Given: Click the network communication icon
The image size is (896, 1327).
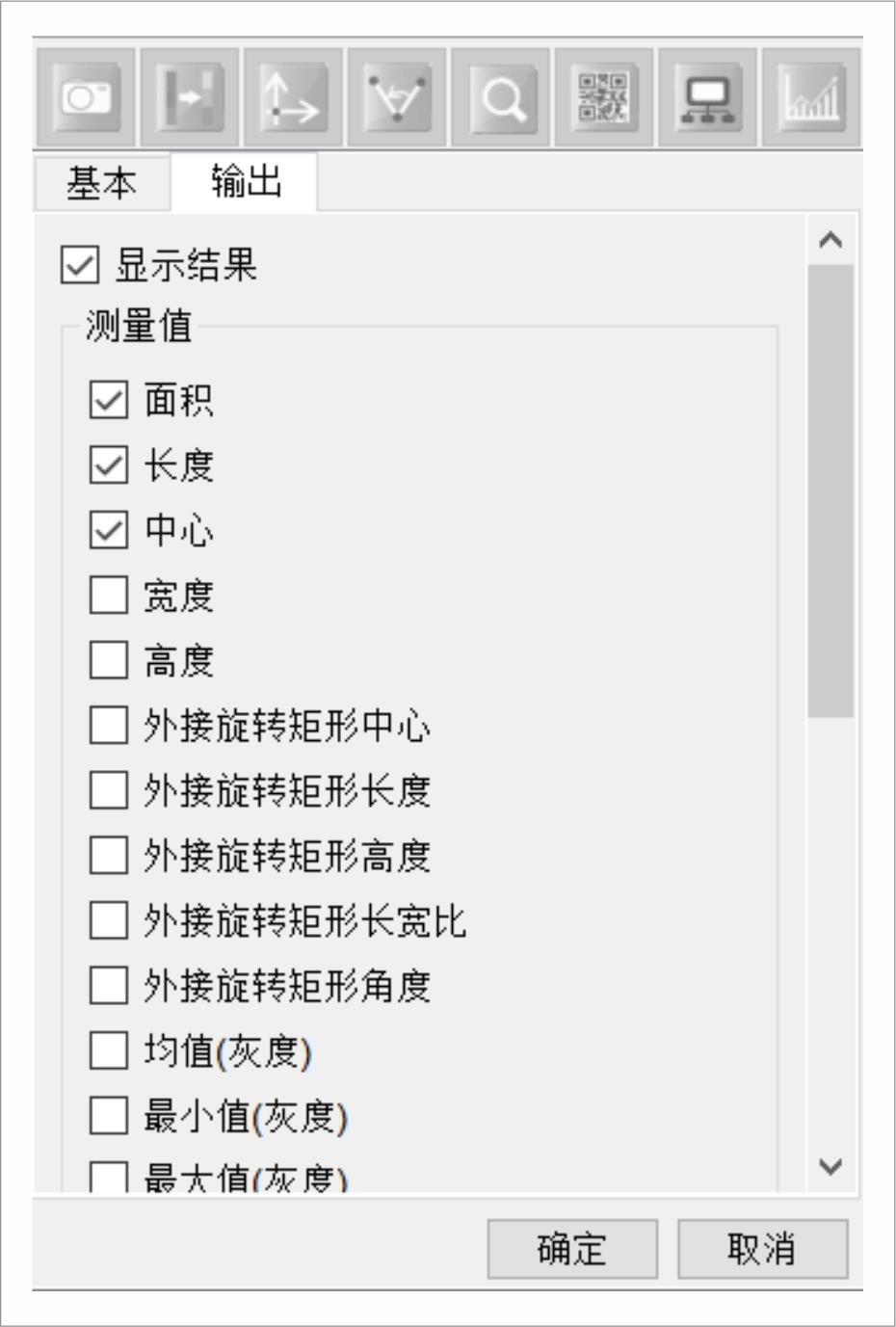Looking at the screenshot, I should point(708,97).
